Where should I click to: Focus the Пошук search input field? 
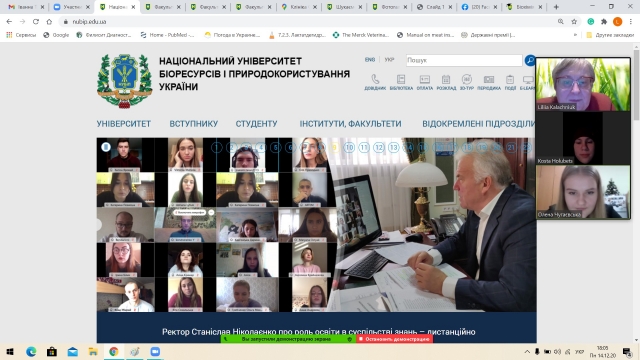click(x=464, y=60)
